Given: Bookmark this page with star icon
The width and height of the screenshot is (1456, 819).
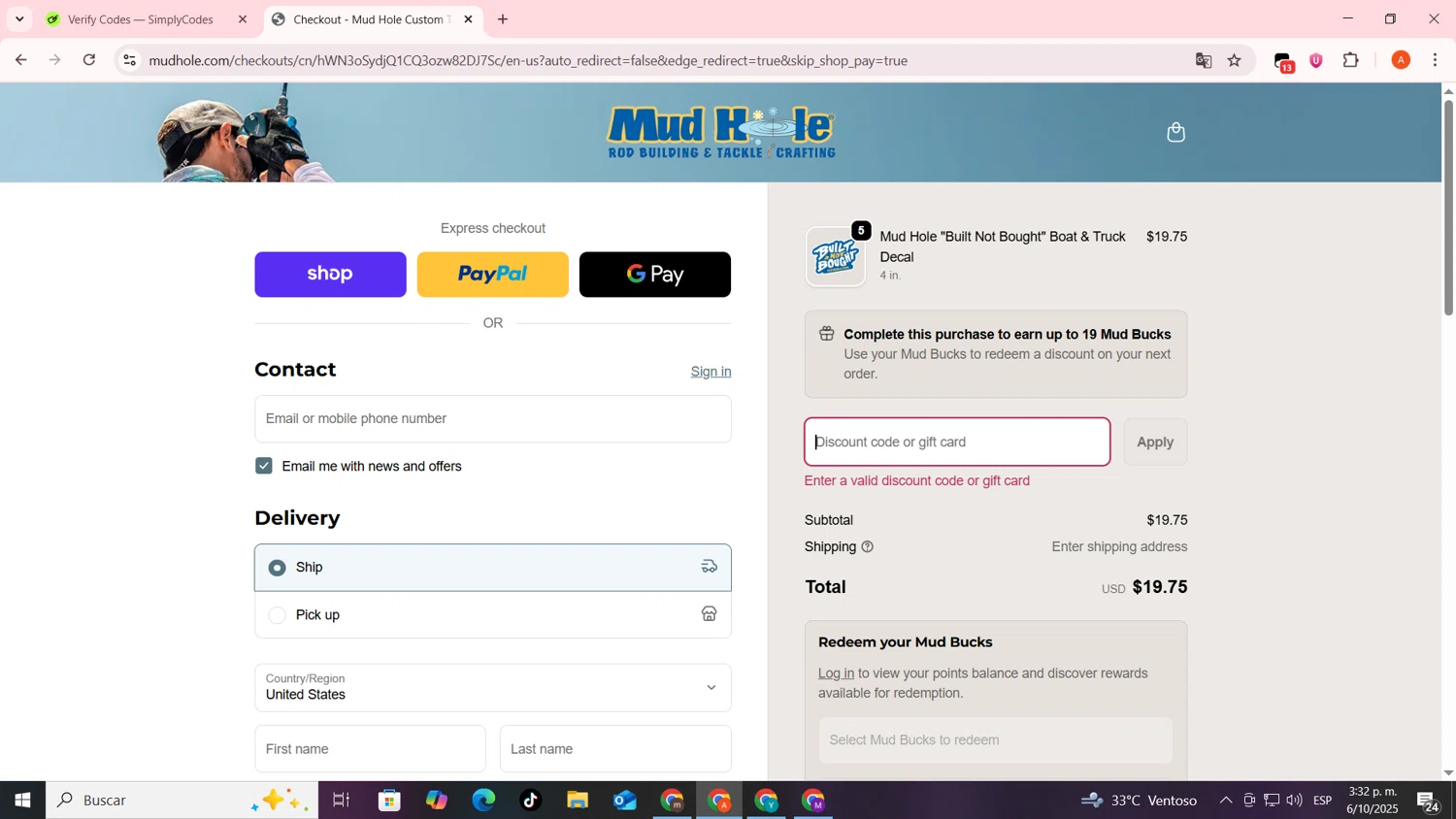Looking at the screenshot, I should click(1235, 60).
